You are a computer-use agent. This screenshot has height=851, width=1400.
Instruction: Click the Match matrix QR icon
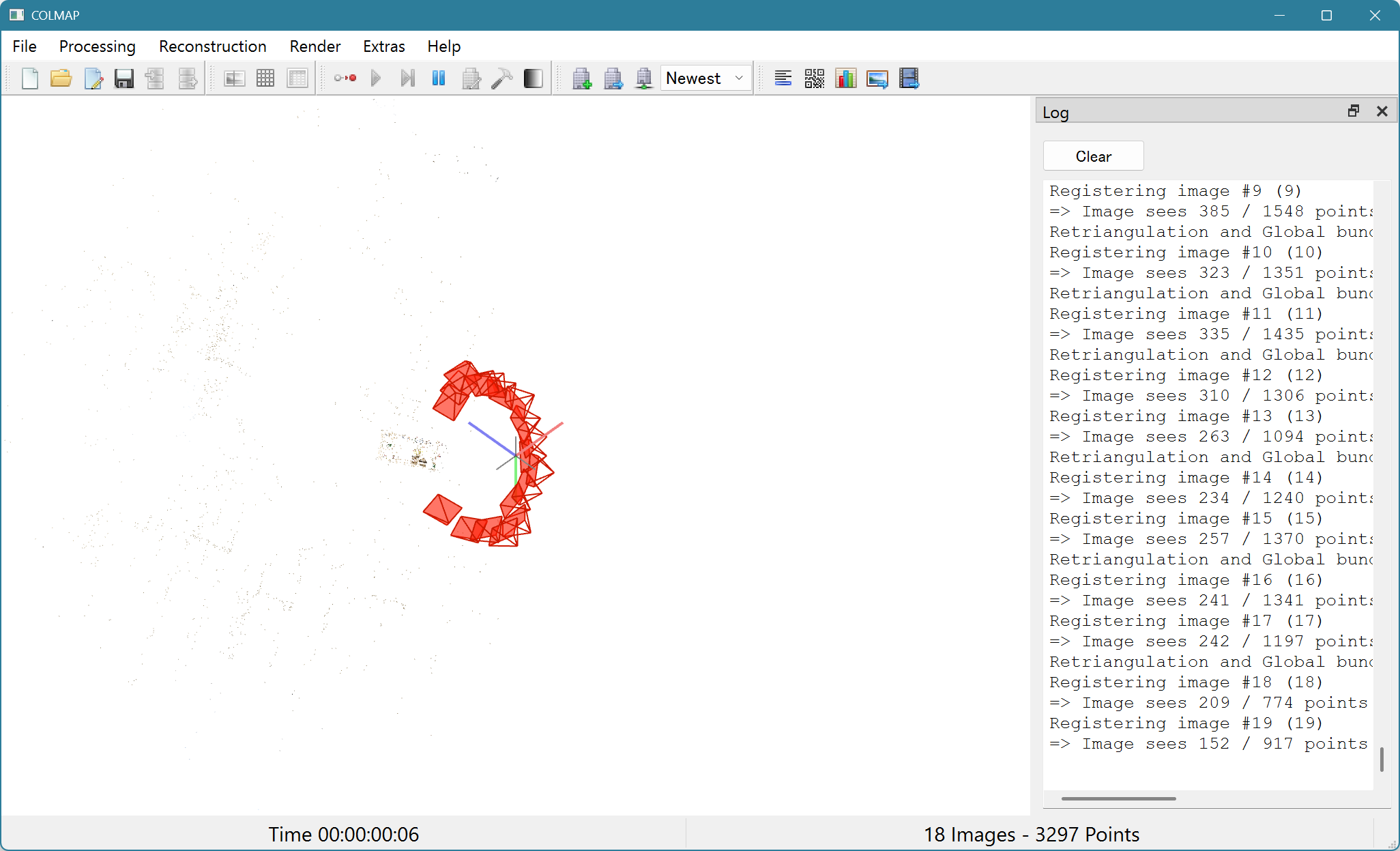(814, 78)
